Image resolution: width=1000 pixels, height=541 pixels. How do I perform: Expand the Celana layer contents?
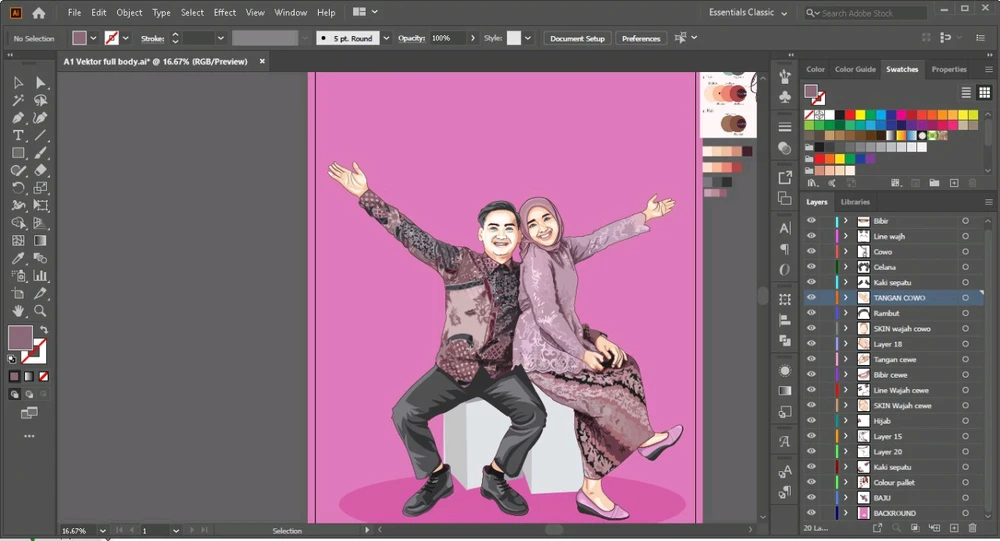point(845,267)
